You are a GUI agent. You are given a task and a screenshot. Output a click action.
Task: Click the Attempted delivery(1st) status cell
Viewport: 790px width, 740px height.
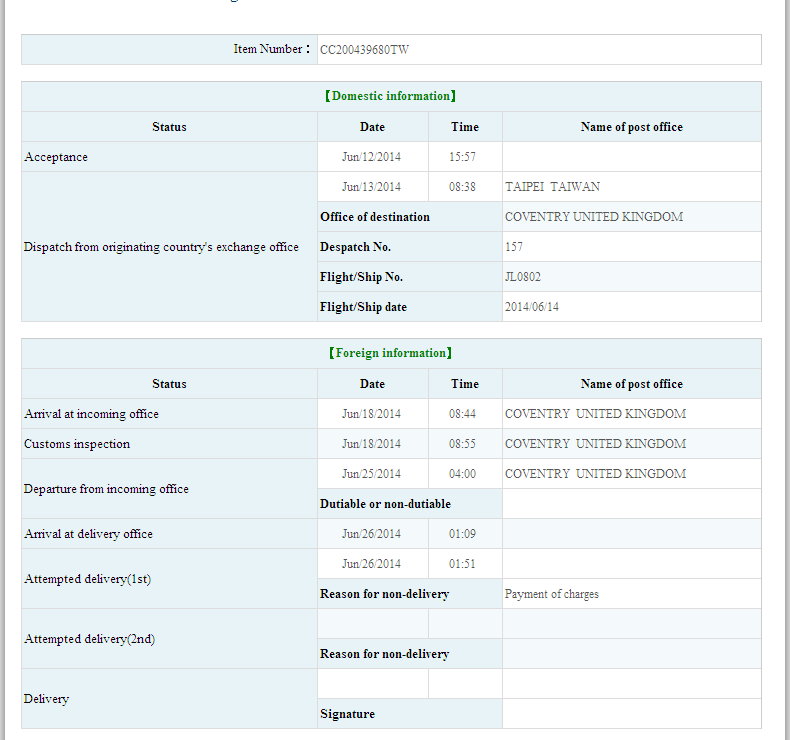(x=87, y=579)
